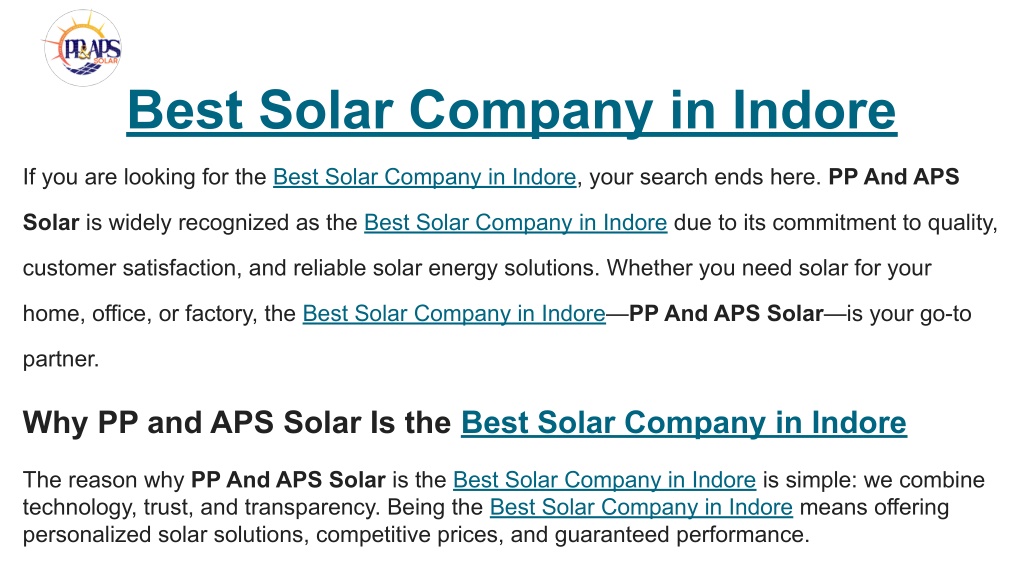Open the link after 'home, office, or factory, the'
Viewport: 1024px width, 576px height.
pos(454,313)
